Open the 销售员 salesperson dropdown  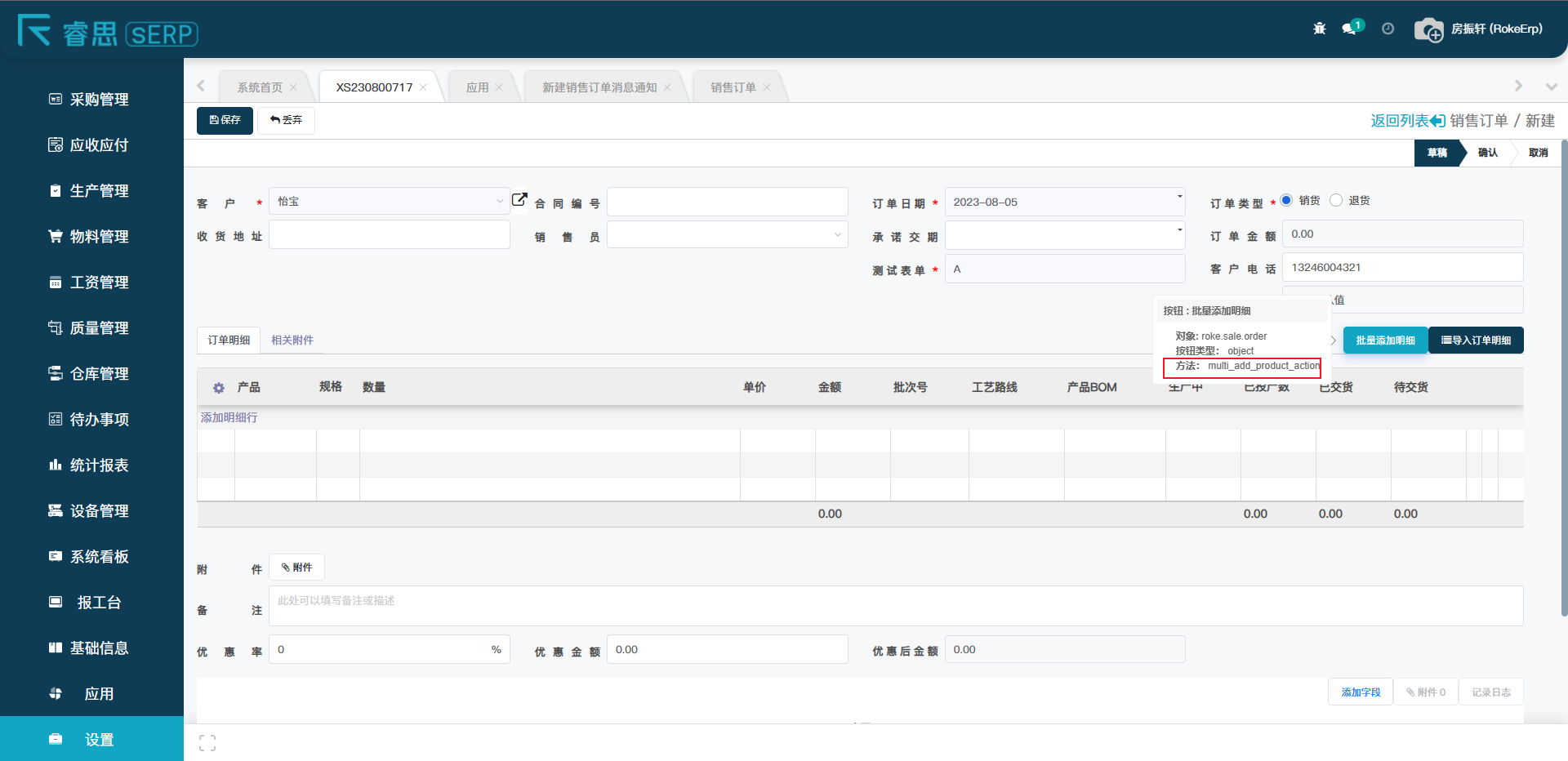pyautogui.click(x=837, y=235)
